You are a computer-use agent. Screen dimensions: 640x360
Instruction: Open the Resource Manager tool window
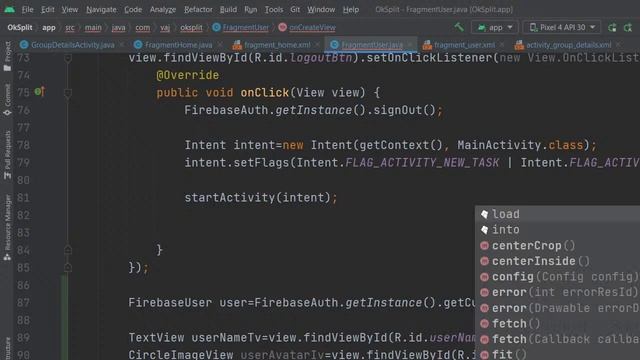click(7, 227)
